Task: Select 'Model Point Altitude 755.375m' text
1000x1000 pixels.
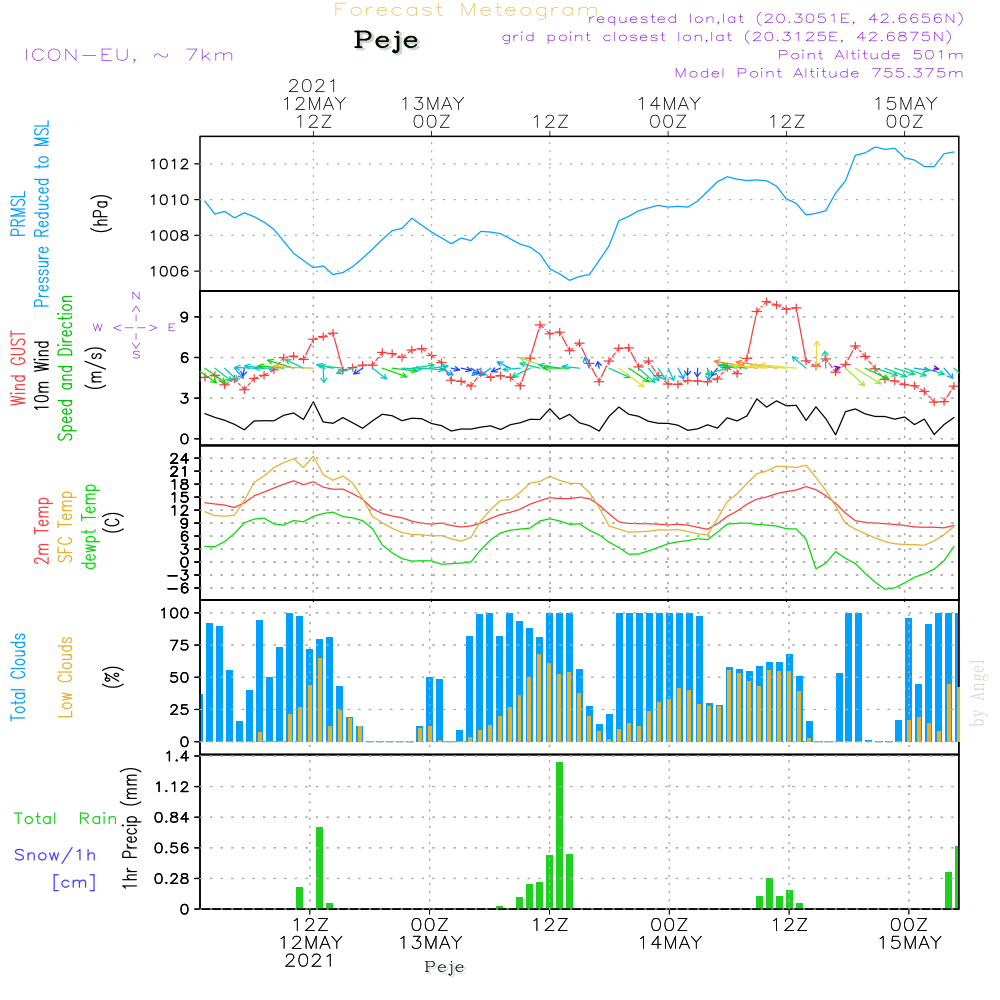Action: 819,73
